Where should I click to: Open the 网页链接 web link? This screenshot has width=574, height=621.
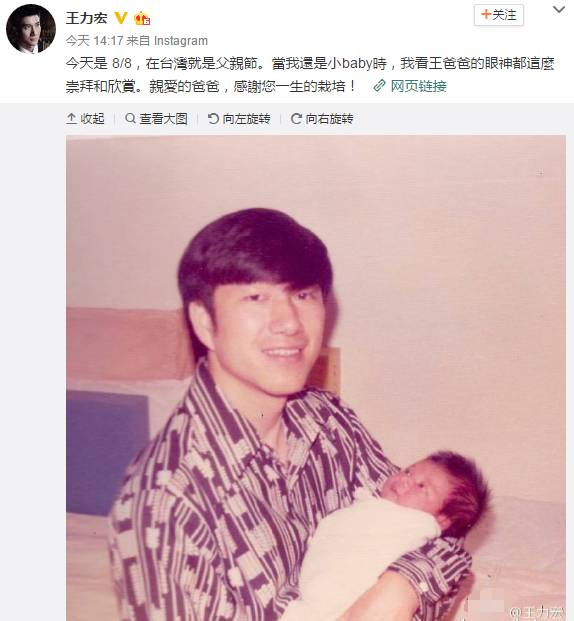418,86
